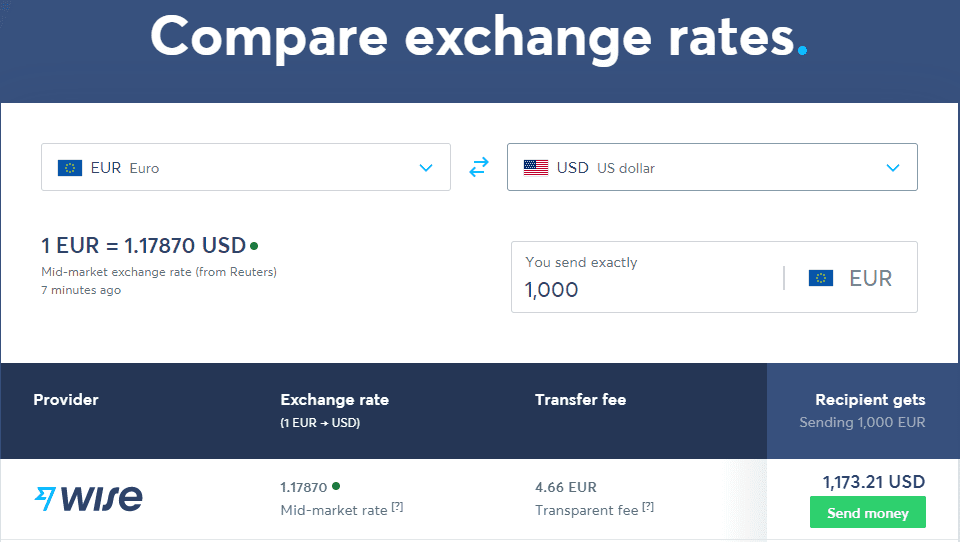The image size is (960, 549).
Task: Open the Transparent fee help tooltip
Action: [x=648, y=507]
